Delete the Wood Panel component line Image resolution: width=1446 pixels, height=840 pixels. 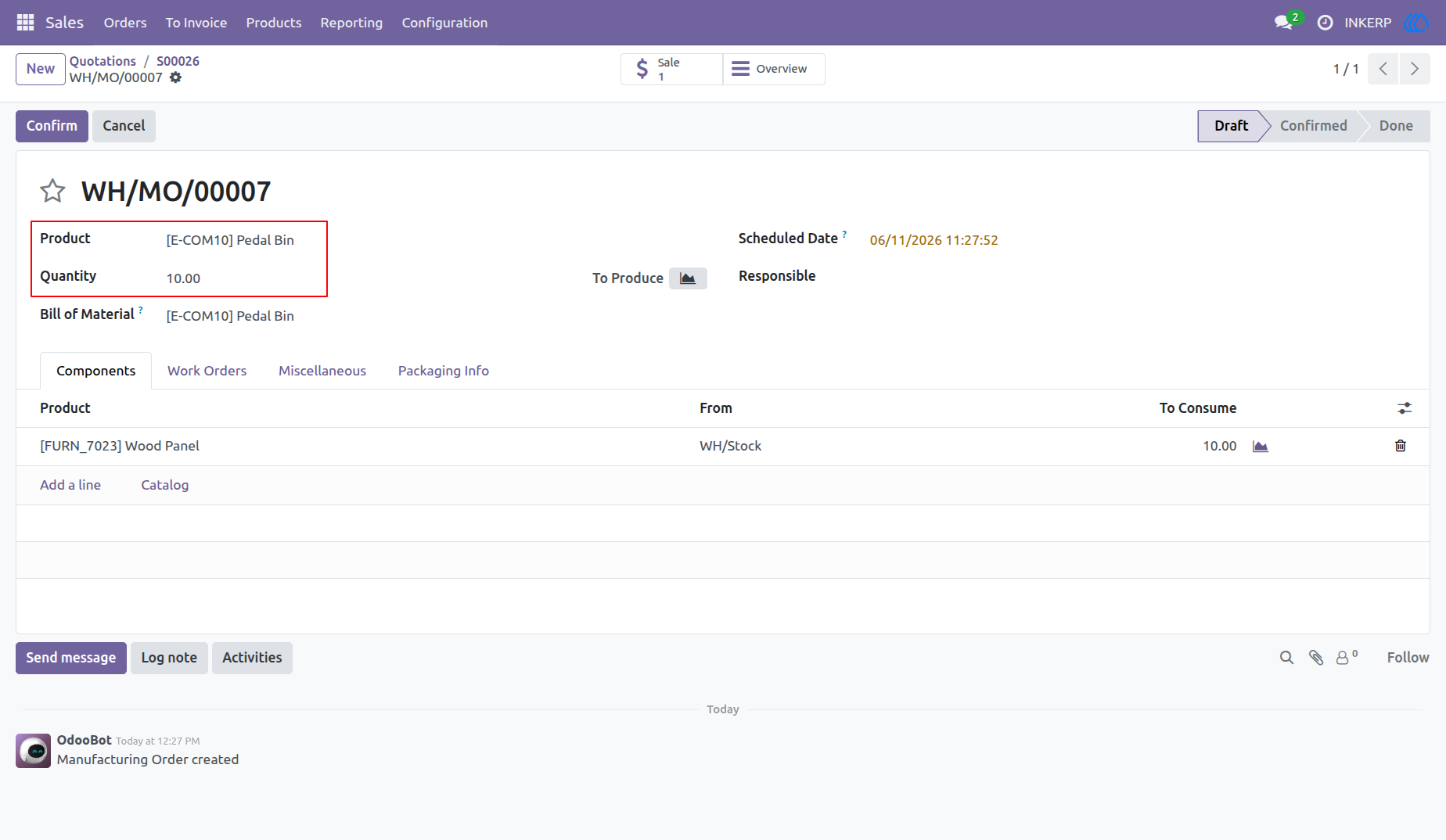1401,446
